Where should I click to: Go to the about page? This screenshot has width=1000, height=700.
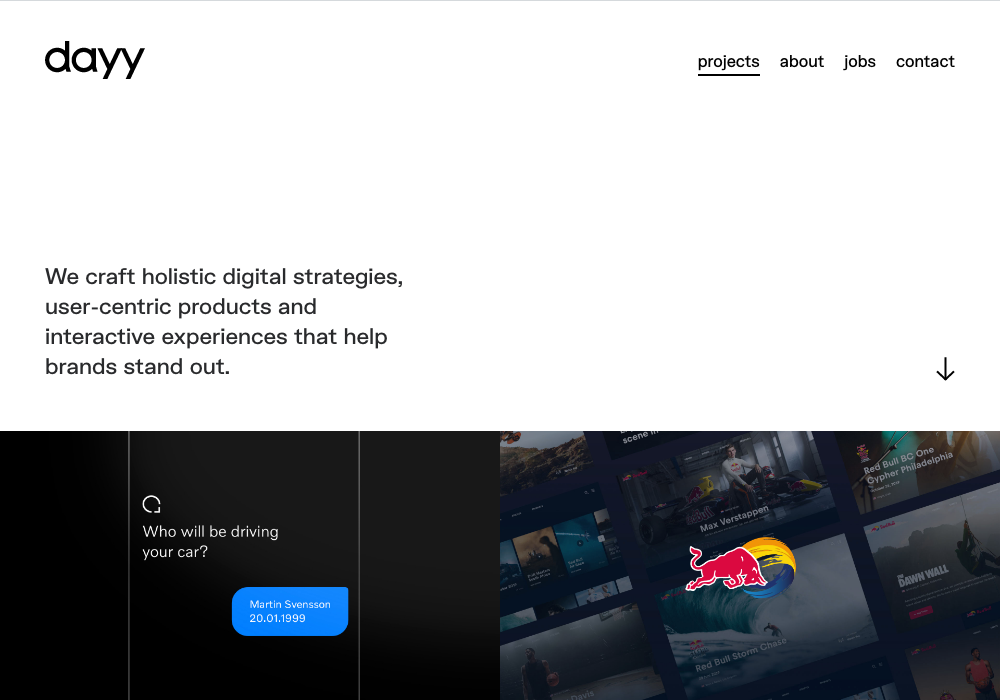pyautogui.click(x=802, y=62)
